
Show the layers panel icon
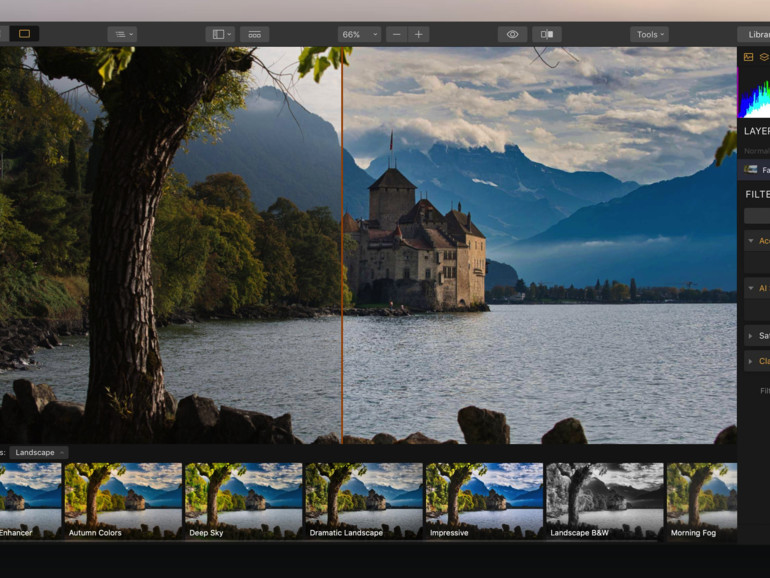pos(764,57)
